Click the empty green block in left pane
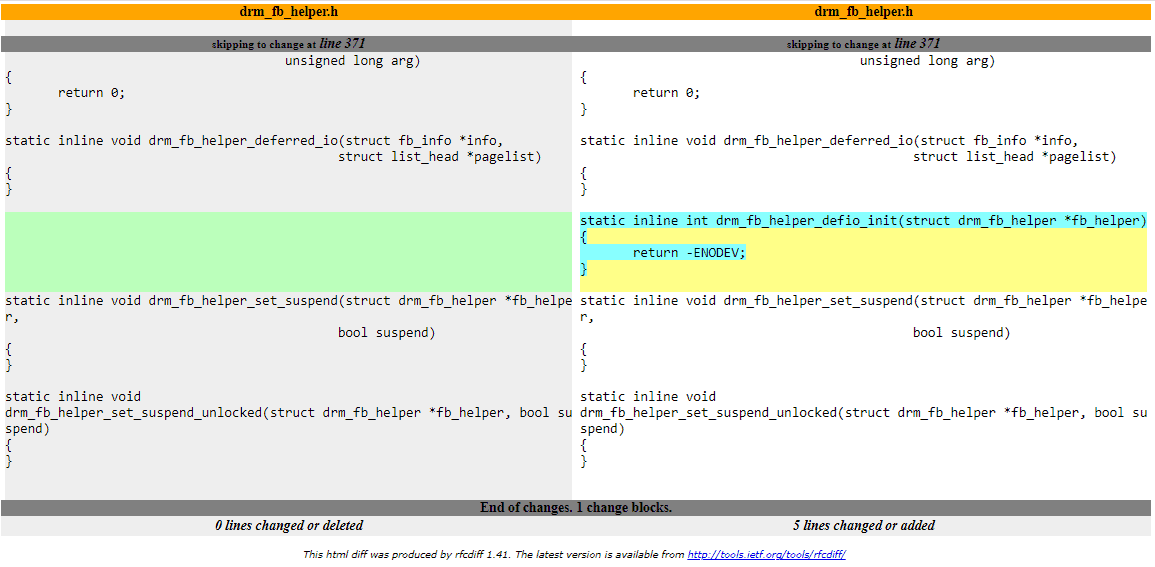 coord(288,251)
